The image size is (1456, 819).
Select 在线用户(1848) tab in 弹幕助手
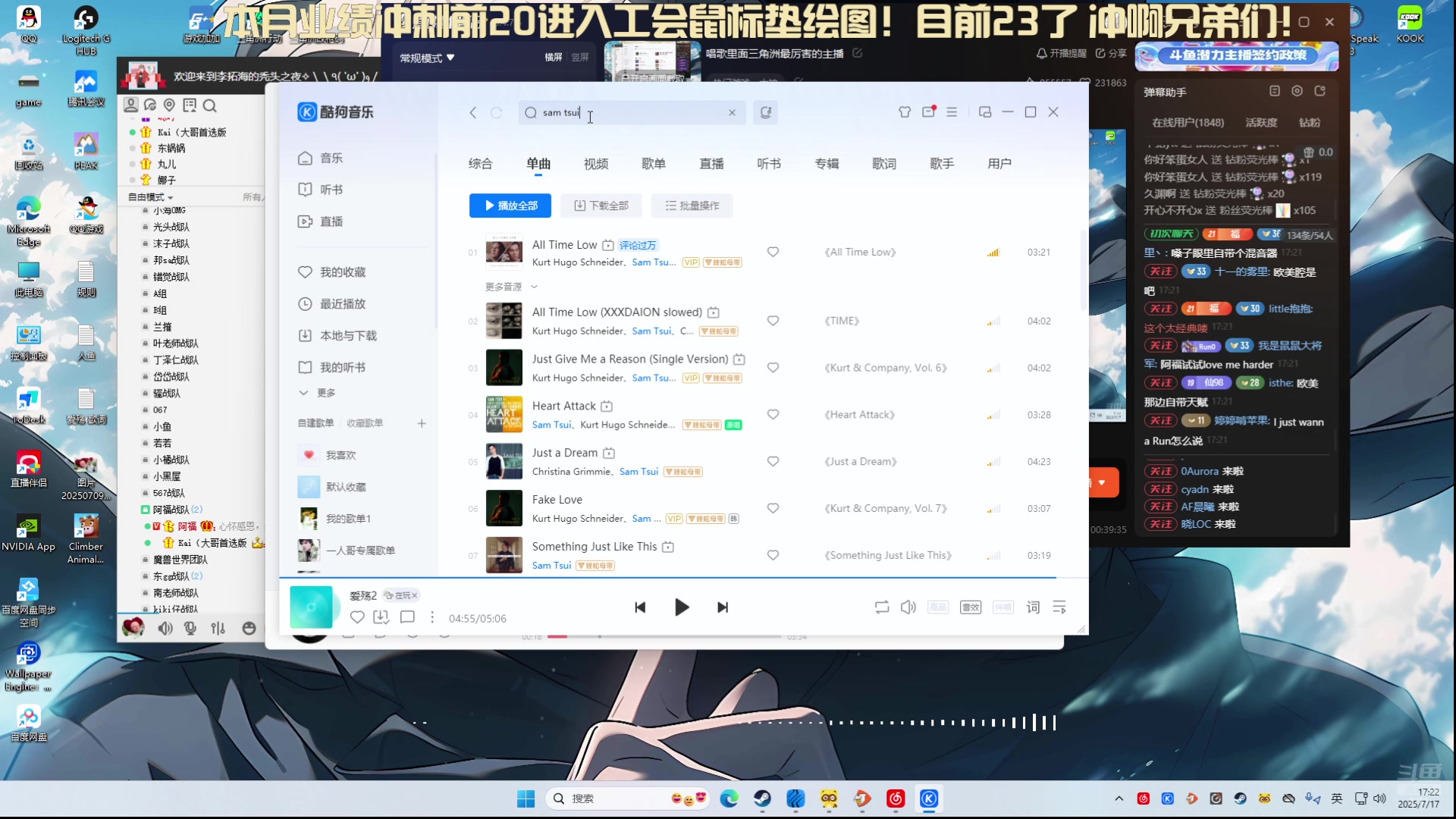point(1188,123)
